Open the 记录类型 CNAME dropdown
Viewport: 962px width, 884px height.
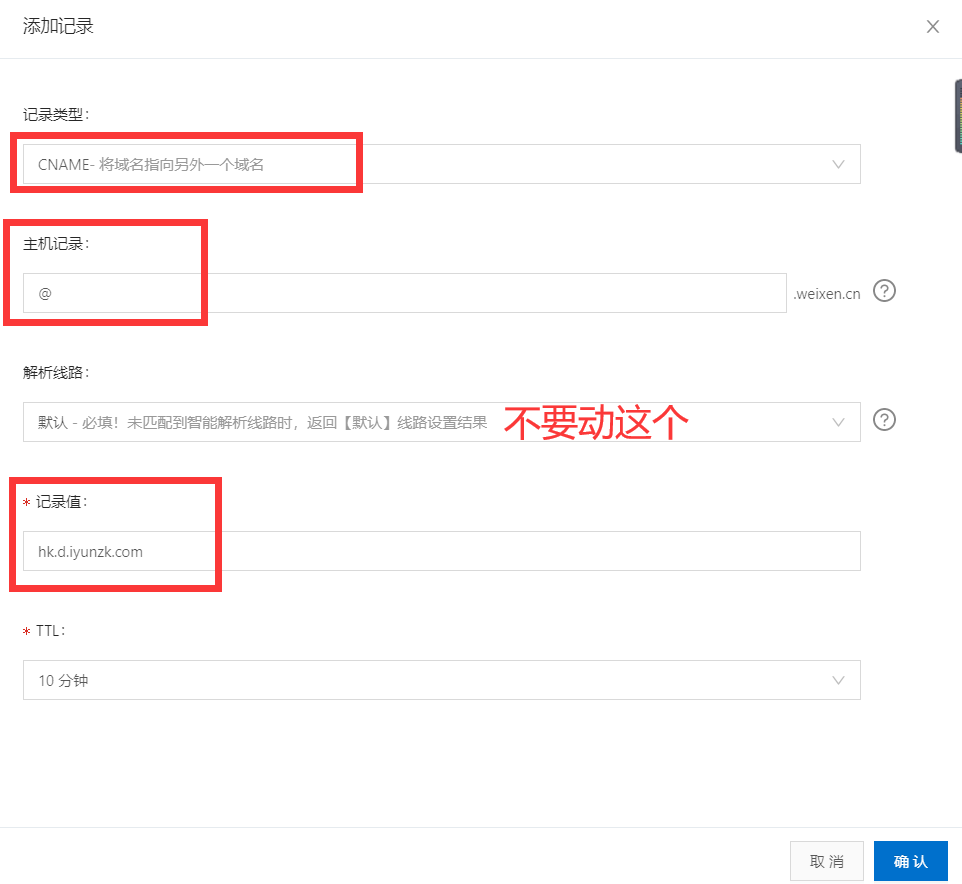442,164
